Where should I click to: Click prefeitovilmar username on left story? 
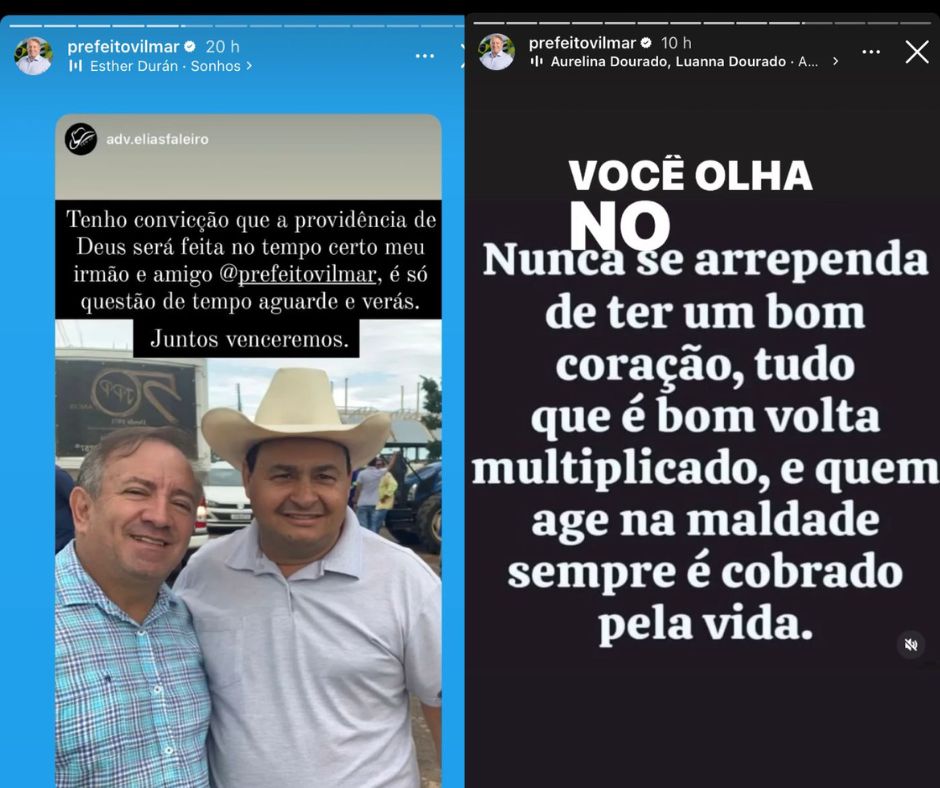click(x=123, y=46)
